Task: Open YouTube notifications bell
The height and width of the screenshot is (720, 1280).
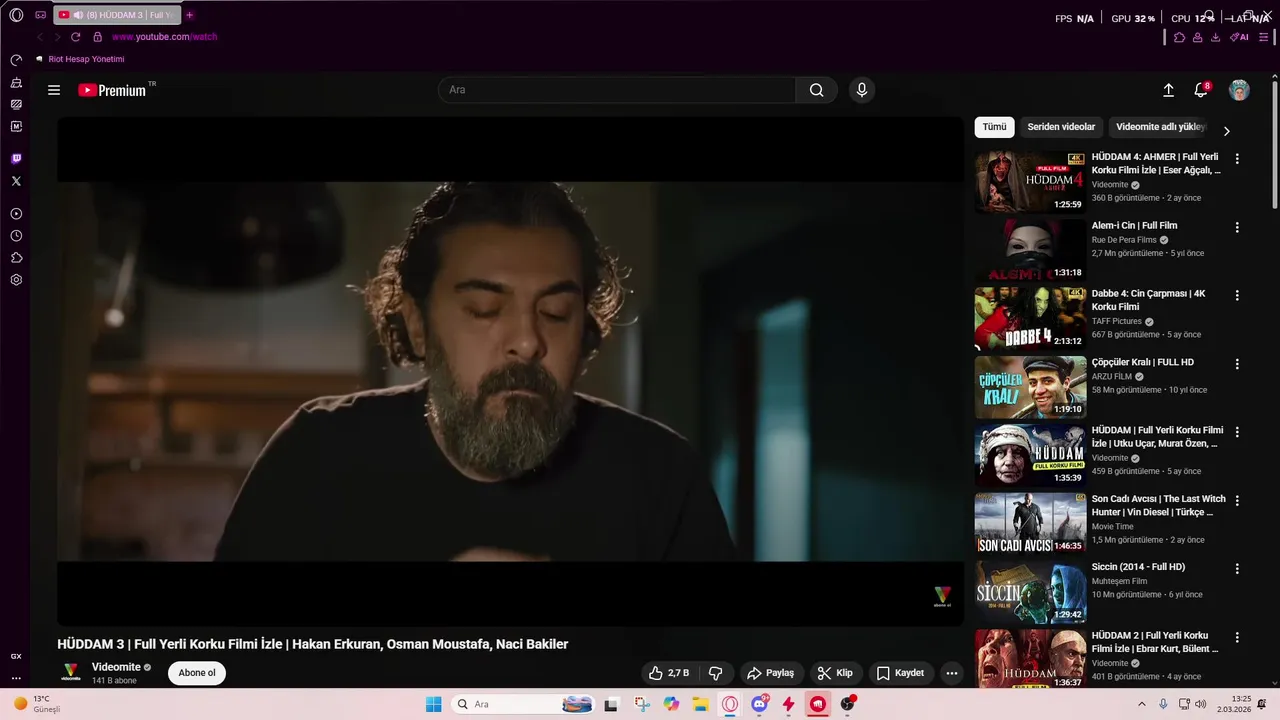Action: 1201,90
